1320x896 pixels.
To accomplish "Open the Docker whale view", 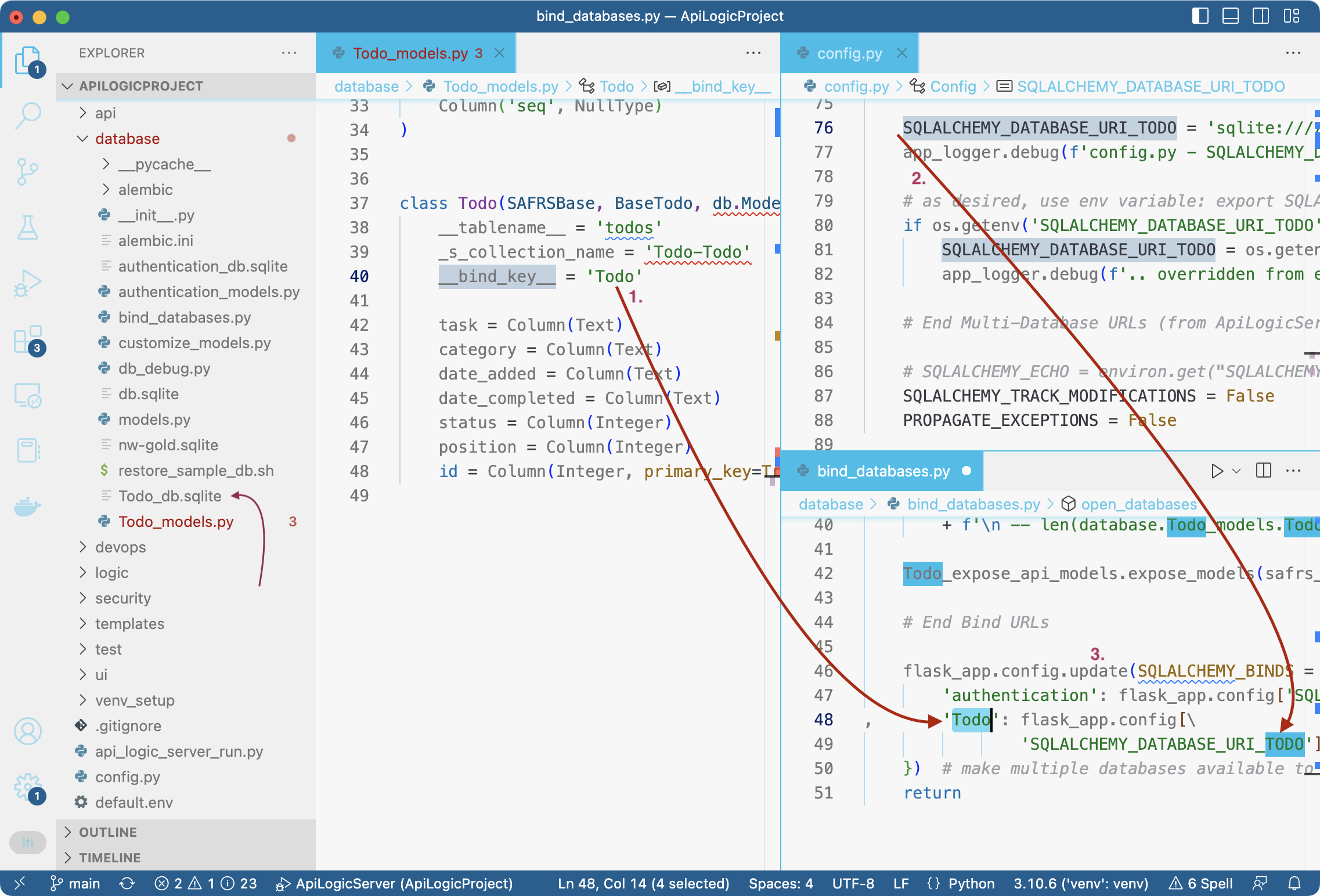I will [x=28, y=507].
